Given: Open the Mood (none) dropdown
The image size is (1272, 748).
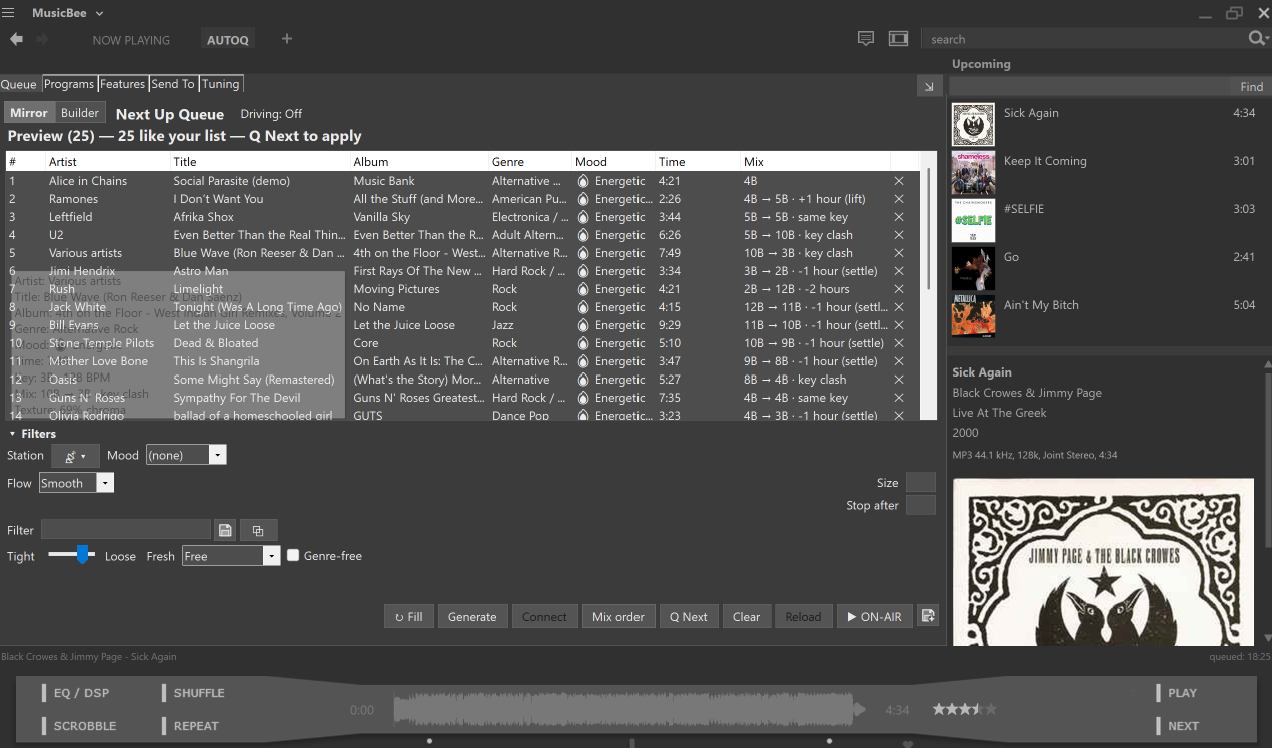Looking at the screenshot, I should (x=186, y=455).
